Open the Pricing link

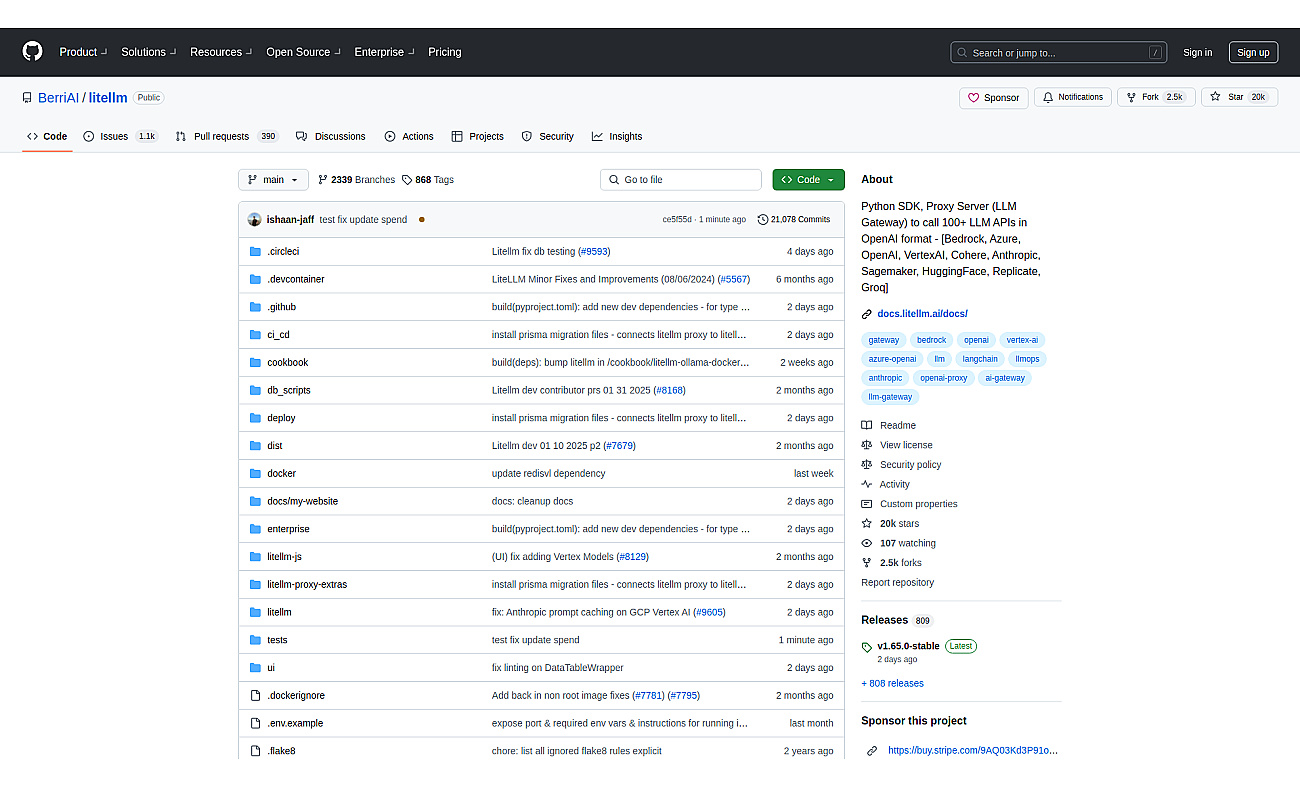(445, 52)
